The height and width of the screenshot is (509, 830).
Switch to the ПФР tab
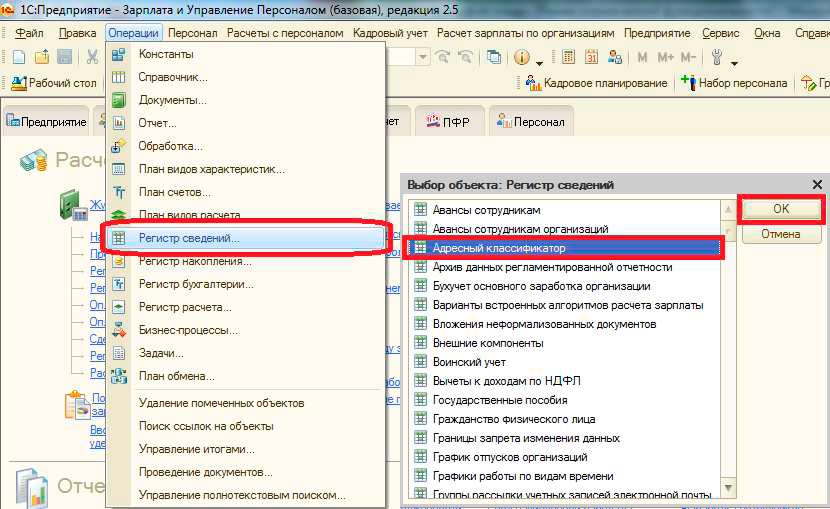450,122
